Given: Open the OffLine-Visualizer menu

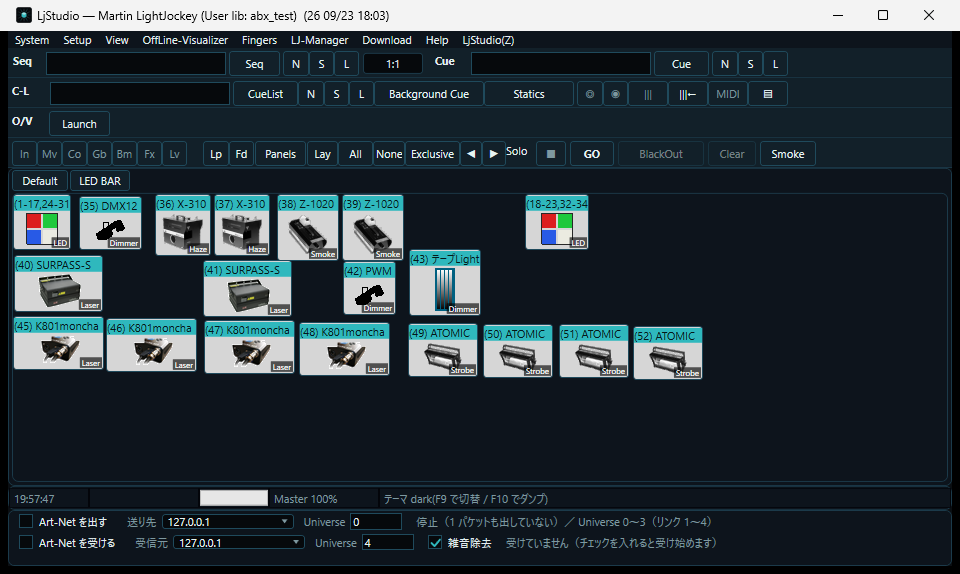Looking at the screenshot, I should [x=185, y=40].
